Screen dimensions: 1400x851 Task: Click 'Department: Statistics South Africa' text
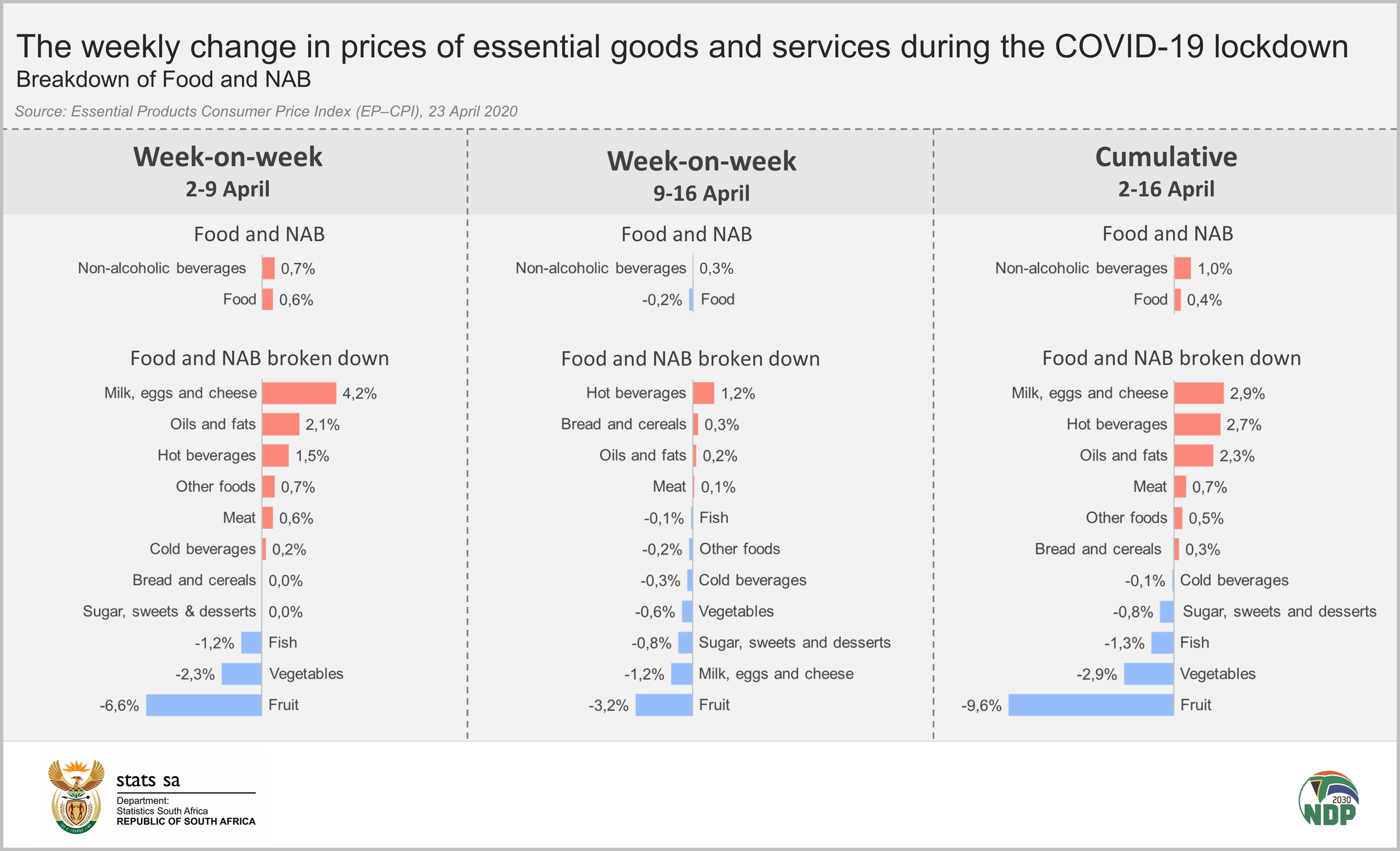pos(162,806)
